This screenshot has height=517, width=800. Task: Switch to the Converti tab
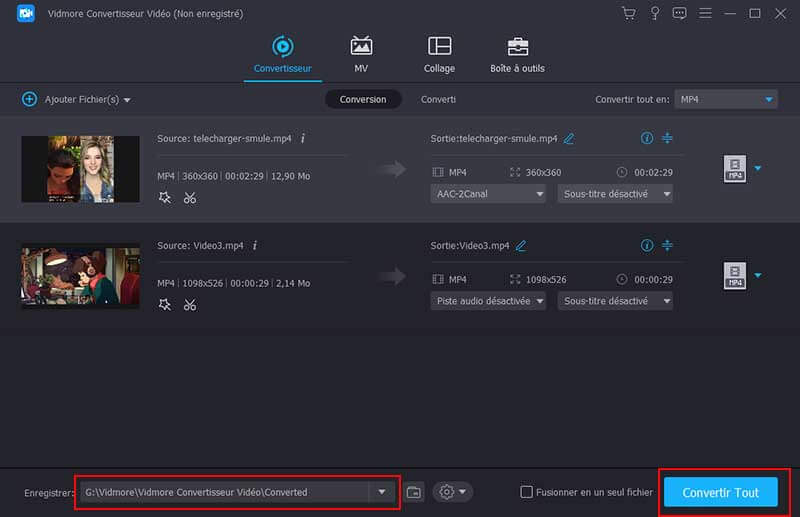[x=438, y=99]
